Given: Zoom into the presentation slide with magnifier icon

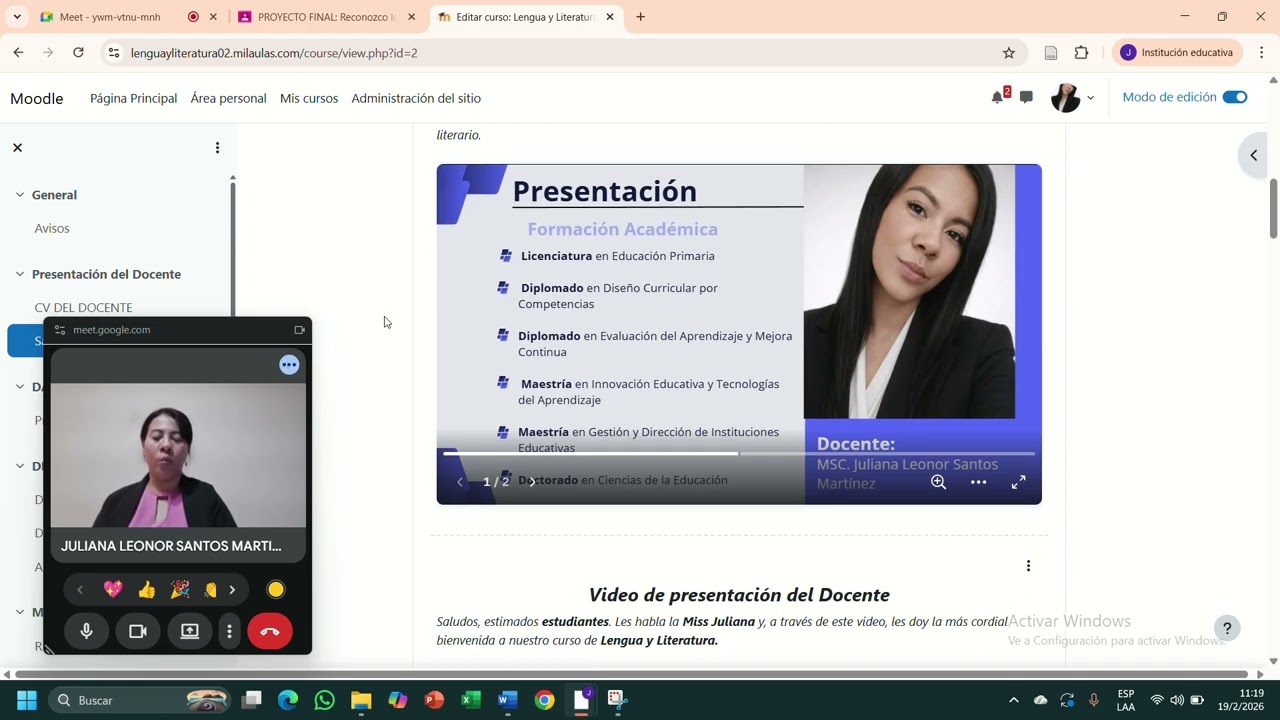Looking at the screenshot, I should (x=938, y=482).
